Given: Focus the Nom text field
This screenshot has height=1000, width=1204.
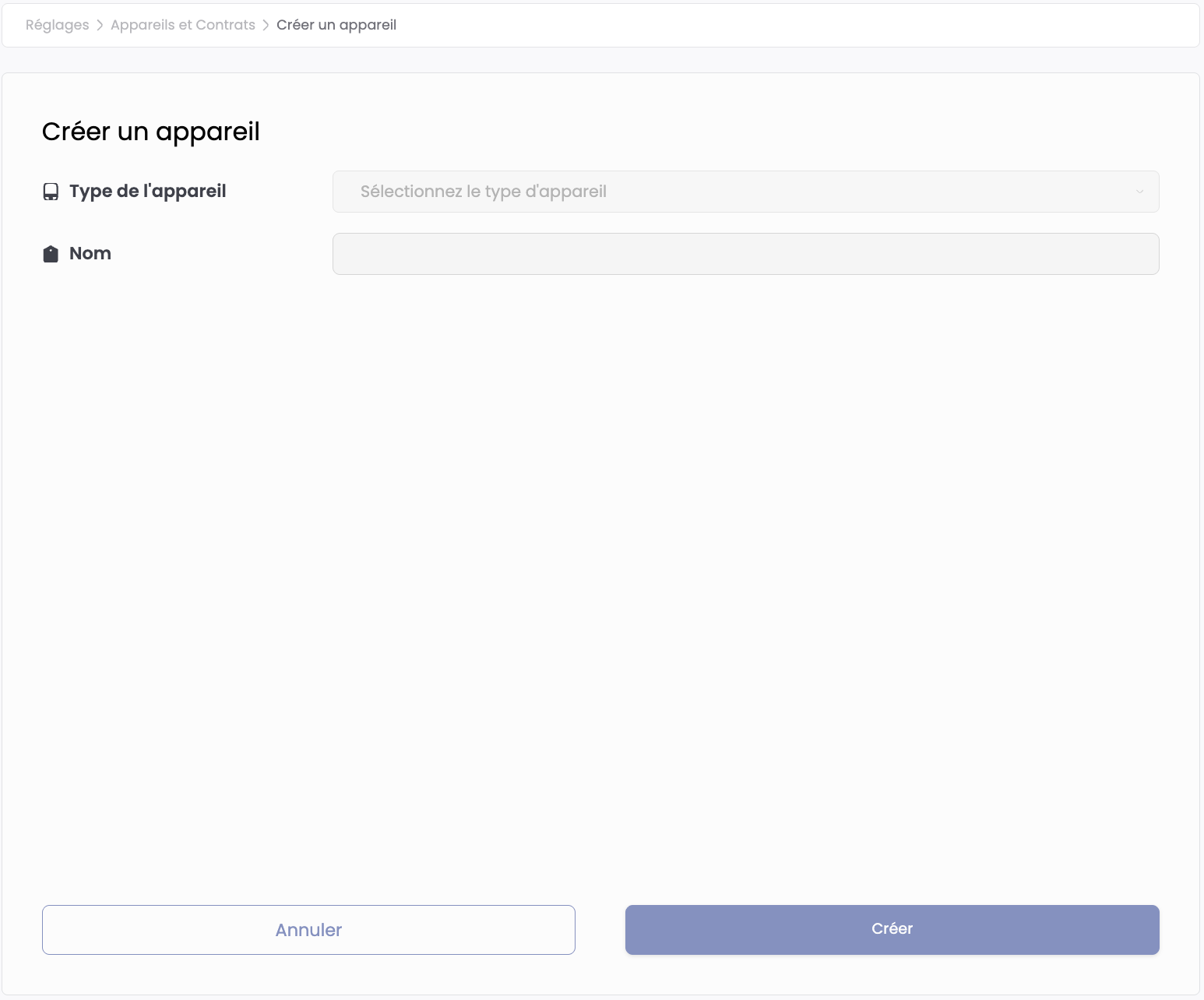Looking at the screenshot, I should tap(745, 254).
